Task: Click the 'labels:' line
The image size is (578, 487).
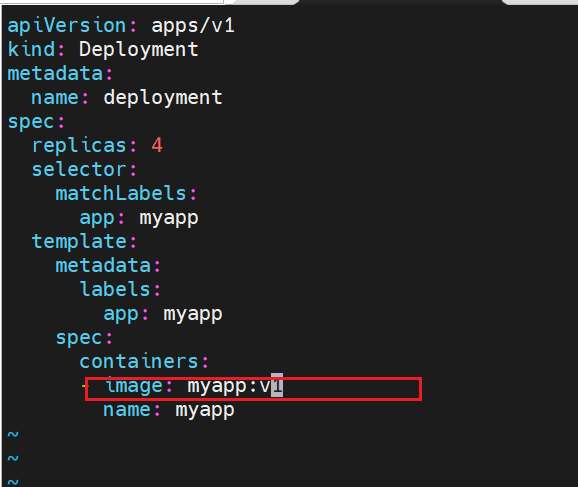Action: pyautogui.click(x=120, y=289)
